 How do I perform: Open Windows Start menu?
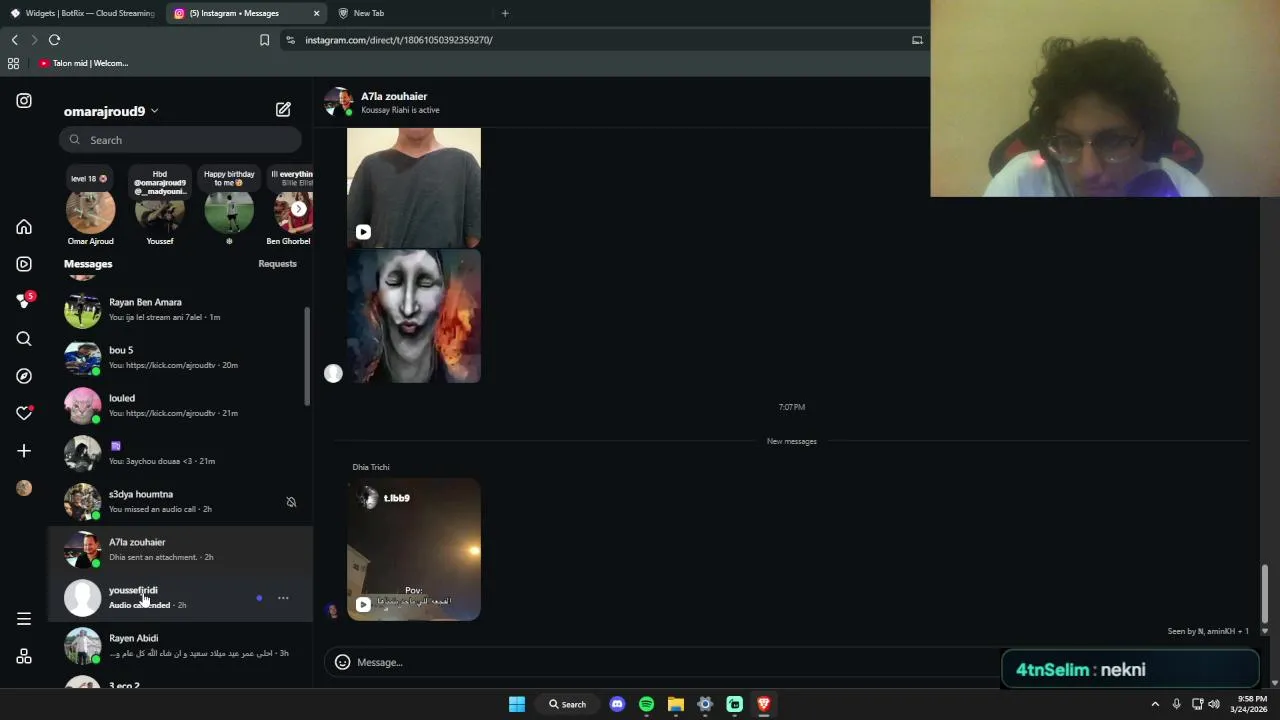pyautogui.click(x=517, y=704)
